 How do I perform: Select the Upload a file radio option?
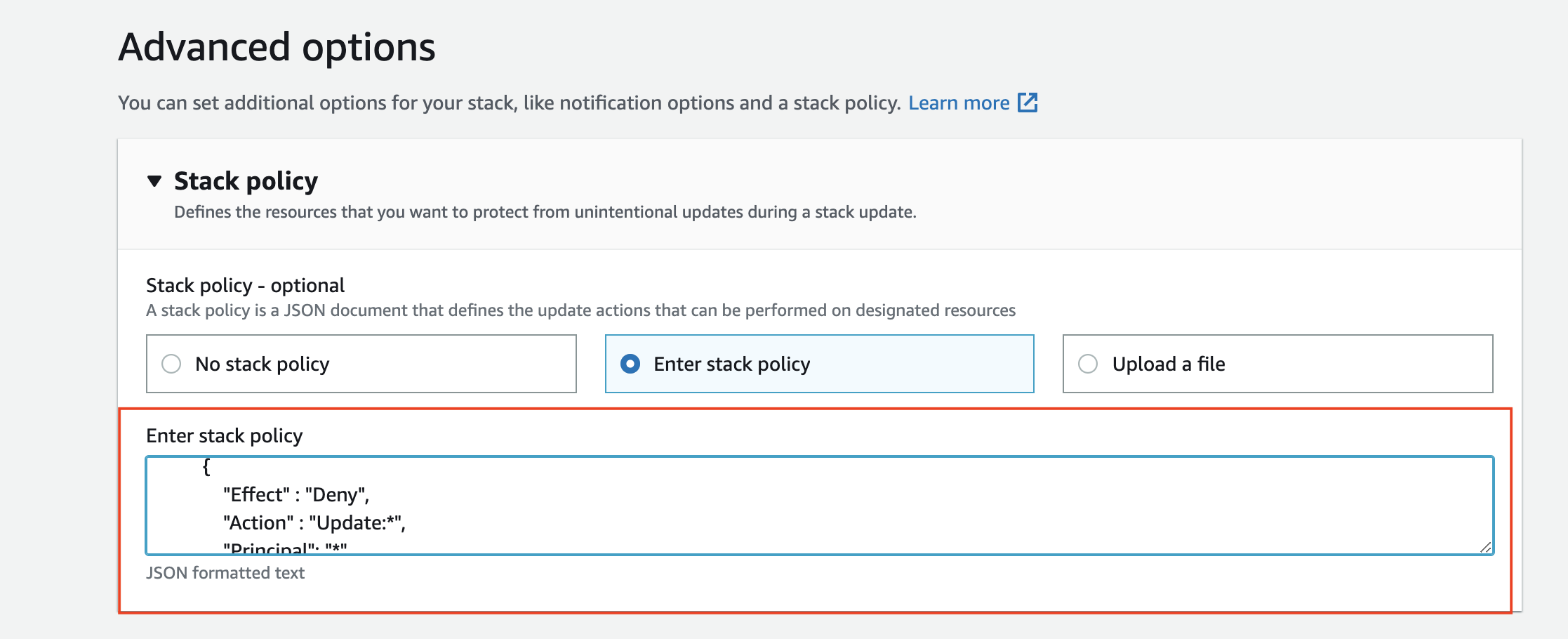[1087, 364]
